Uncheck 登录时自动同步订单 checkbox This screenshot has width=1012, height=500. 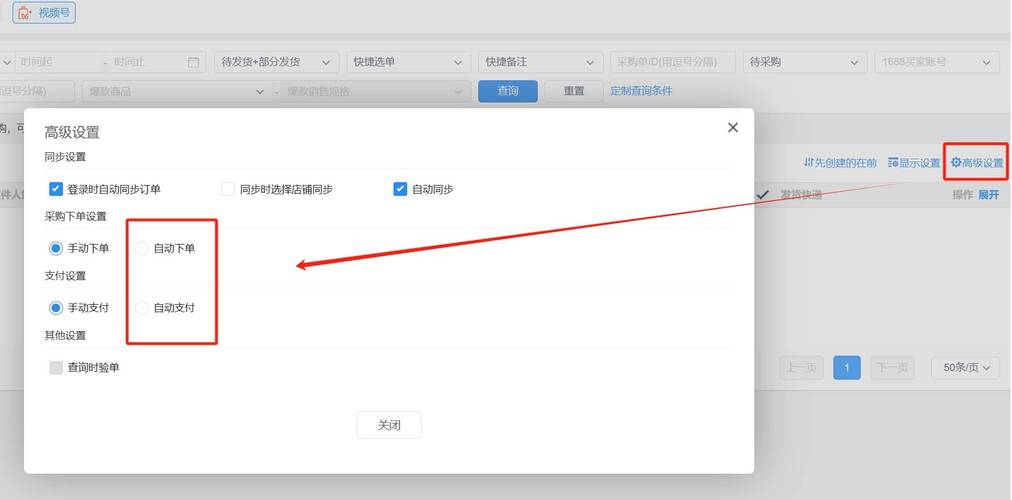[56, 189]
